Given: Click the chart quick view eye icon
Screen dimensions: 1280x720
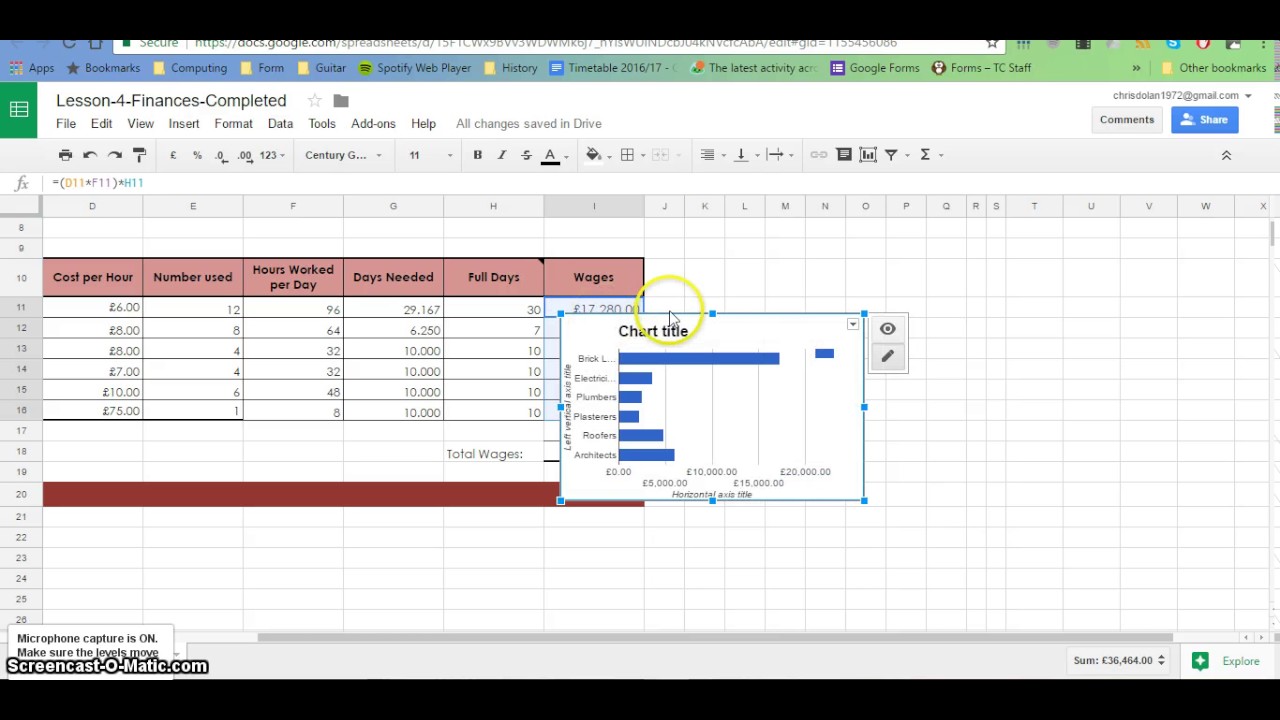Looking at the screenshot, I should coord(888,329).
